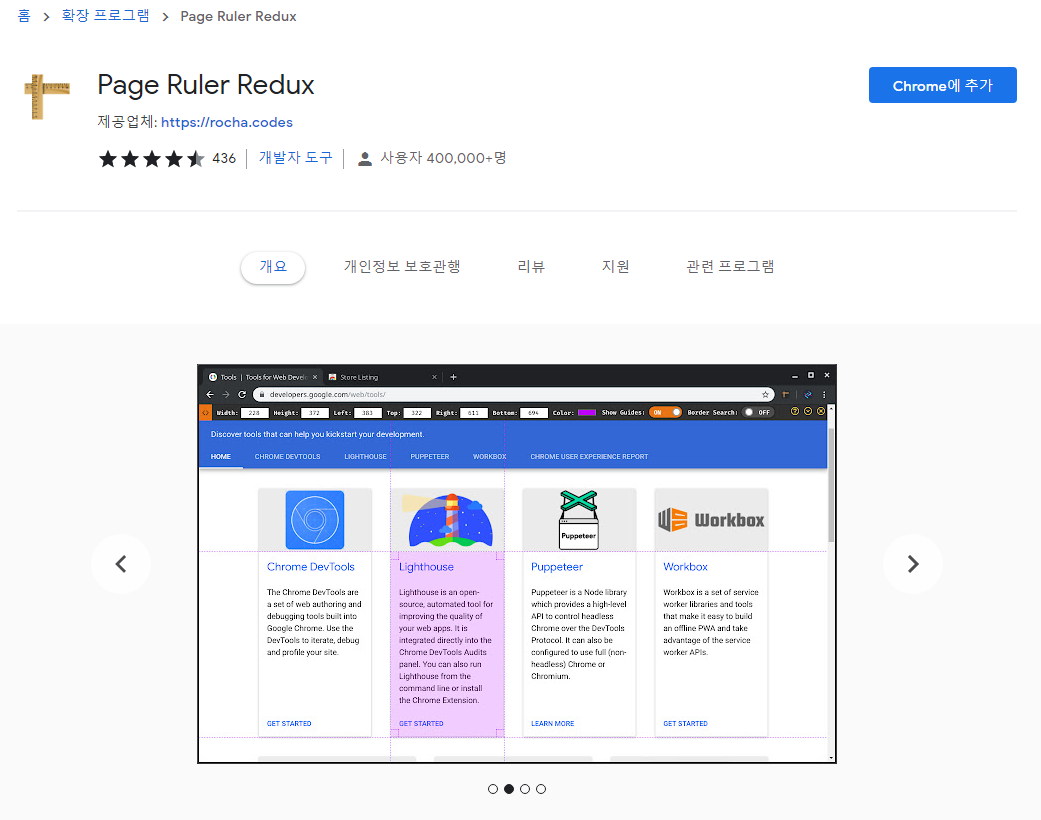Click the Page Ruler Redux extension icon
Image resolution: width=1041 pixels, height=820 pixels.
[46, 97]
